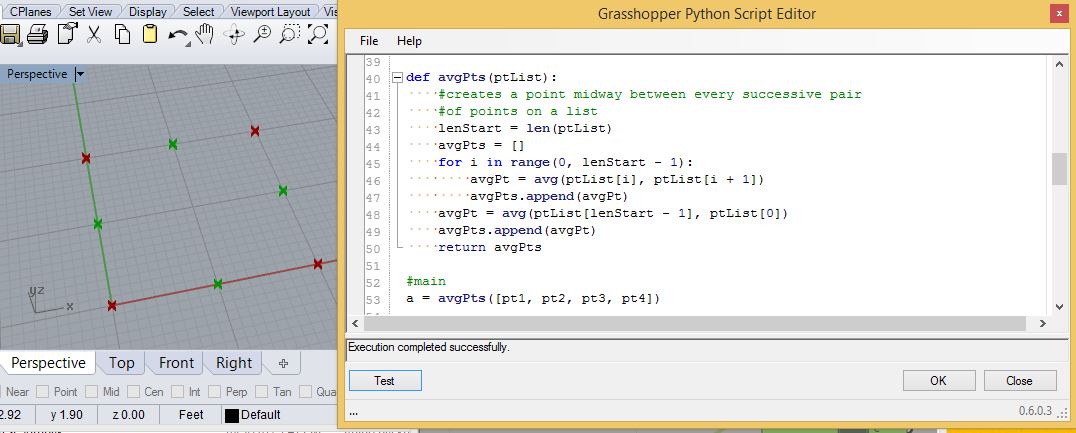Open the File menu in script editor

[369, 41]
